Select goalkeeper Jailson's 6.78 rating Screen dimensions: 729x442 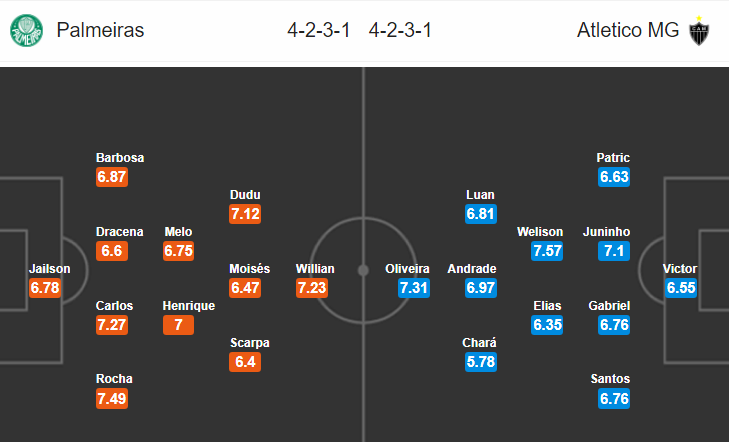(x=45, y=288)
